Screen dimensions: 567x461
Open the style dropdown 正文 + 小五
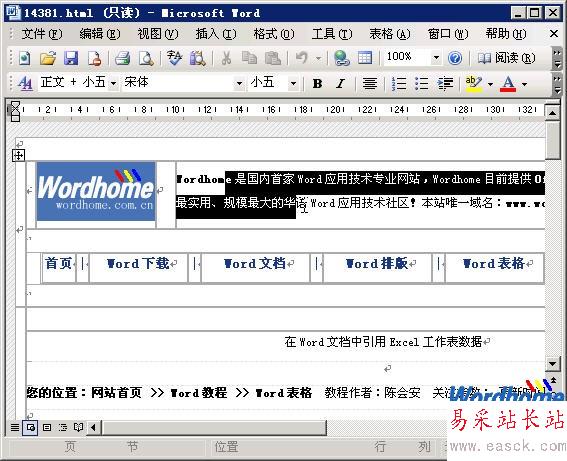(x=114, y=84)
